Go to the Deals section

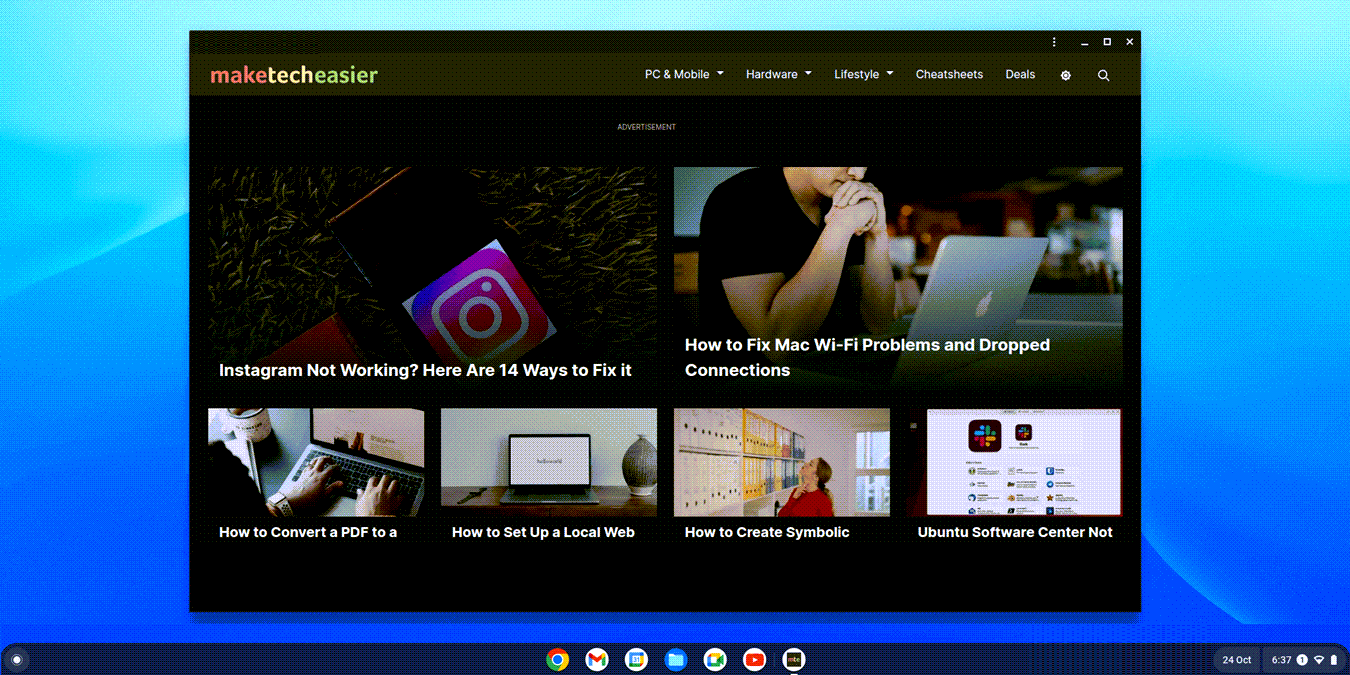1020,74
